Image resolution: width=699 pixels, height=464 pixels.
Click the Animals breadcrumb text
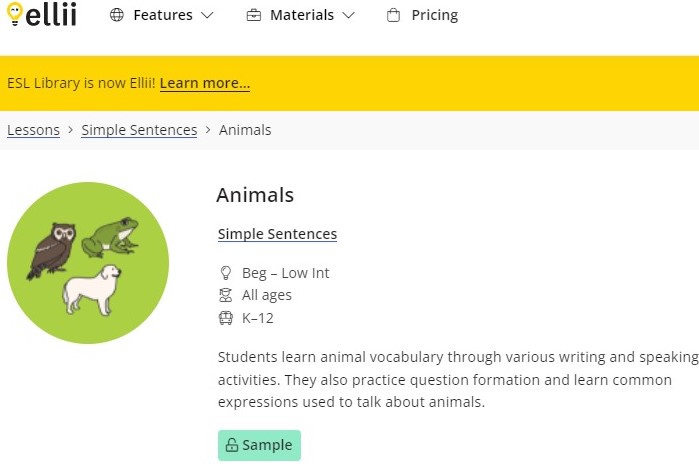245,130
